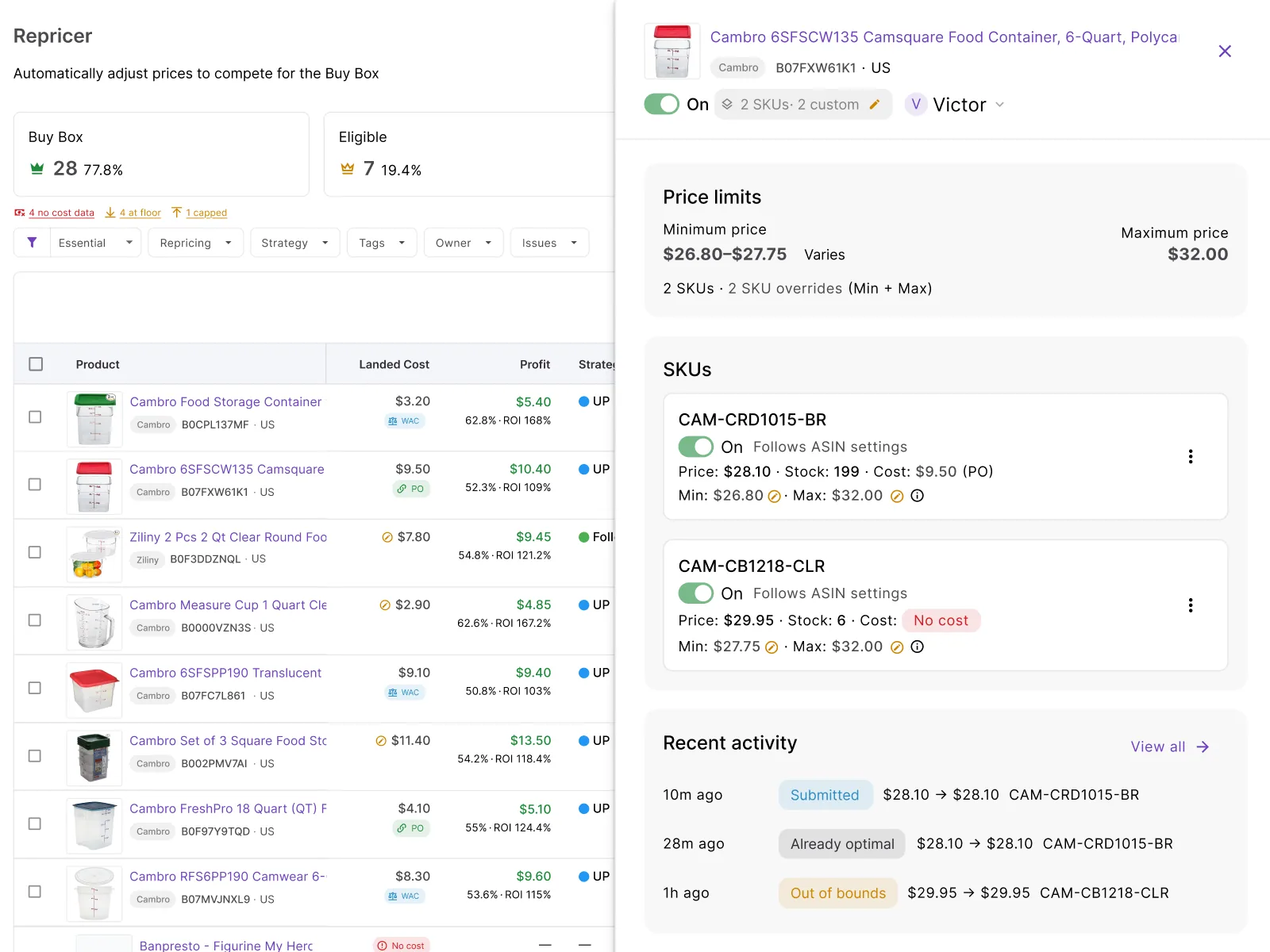Toggle repricing switch for CAM-CRD1015-BR
Viewport: 1270px width, 952px height.
click(x=696, y=447)
